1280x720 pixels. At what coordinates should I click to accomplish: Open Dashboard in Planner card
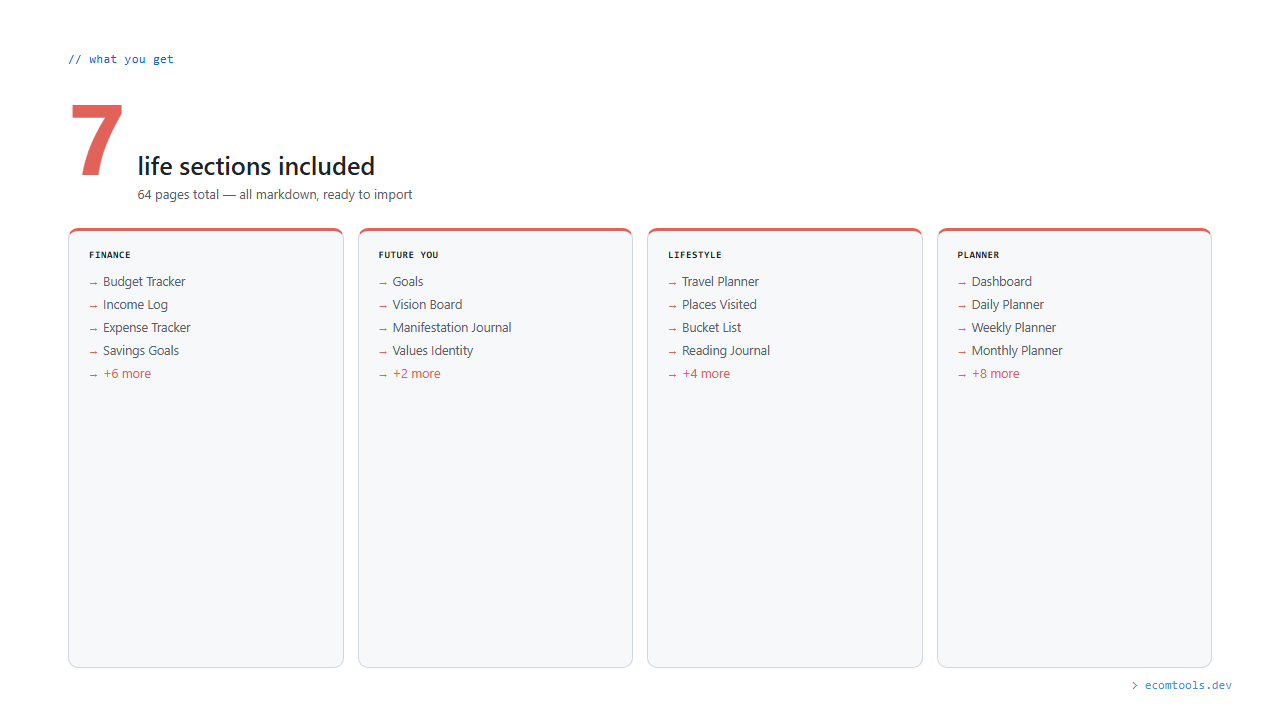[1001, 282]
